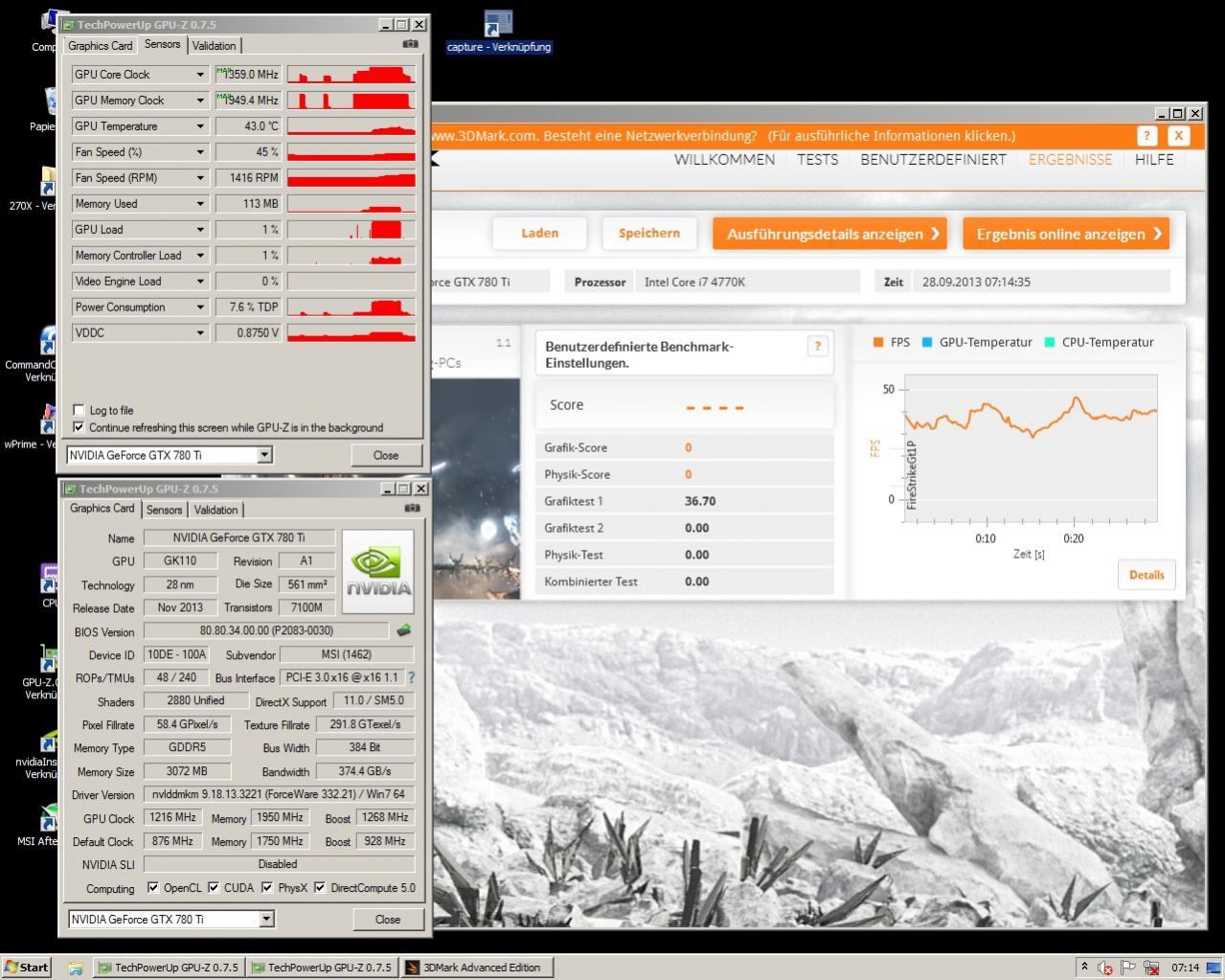This screenshot has width=1225, height=980.
Task: Click the Close button in Graphics Card window
Action: click(x=388, y=919)
